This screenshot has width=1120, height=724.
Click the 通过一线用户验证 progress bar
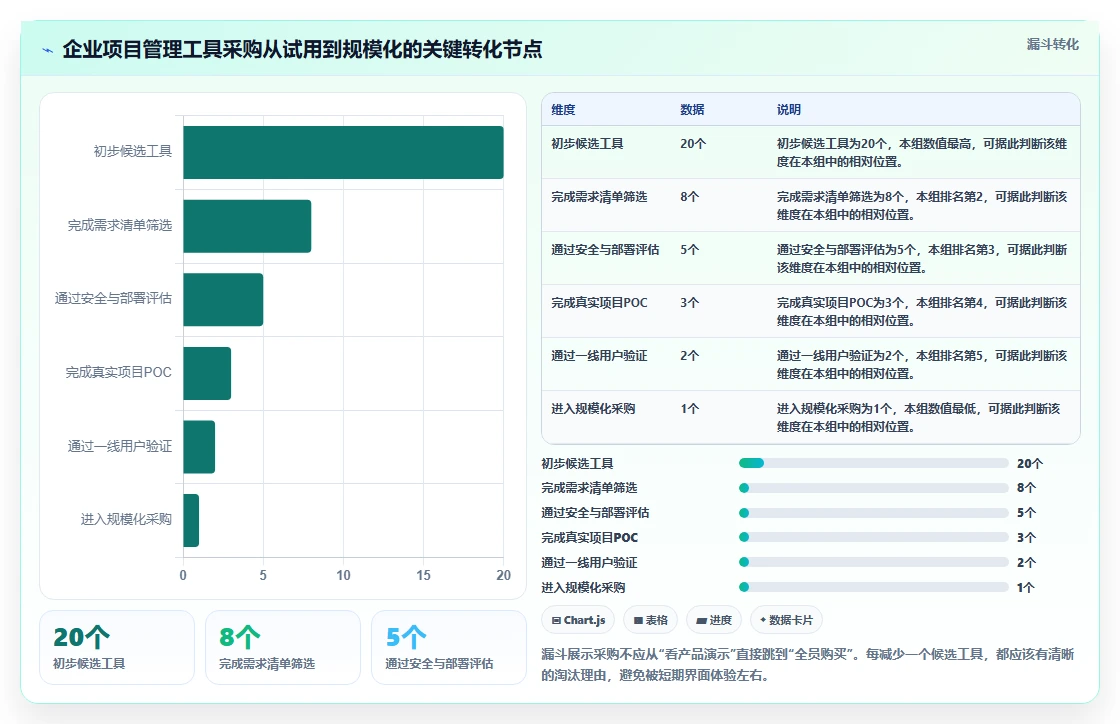874,563
